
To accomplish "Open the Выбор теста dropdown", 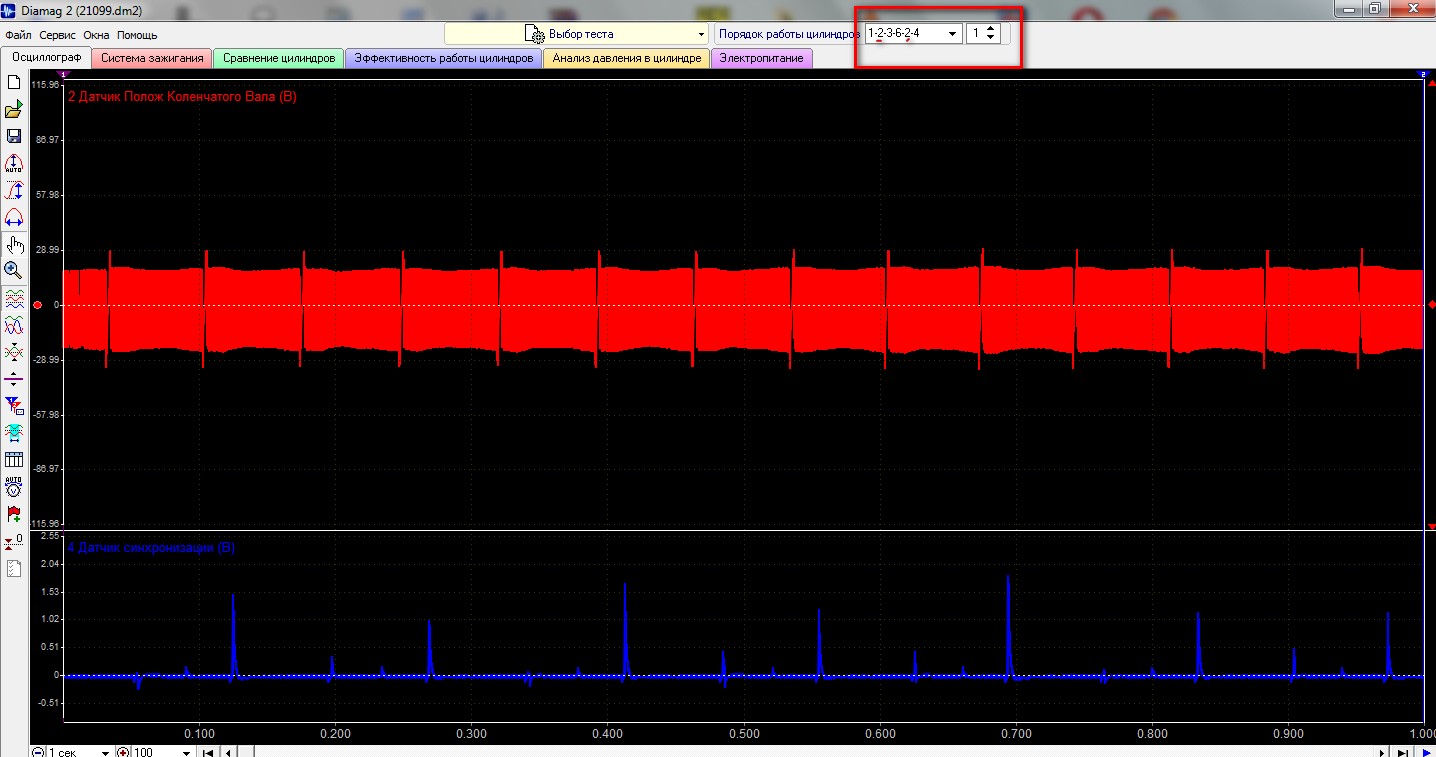I will pyautogui.click(x=575, y=34).
